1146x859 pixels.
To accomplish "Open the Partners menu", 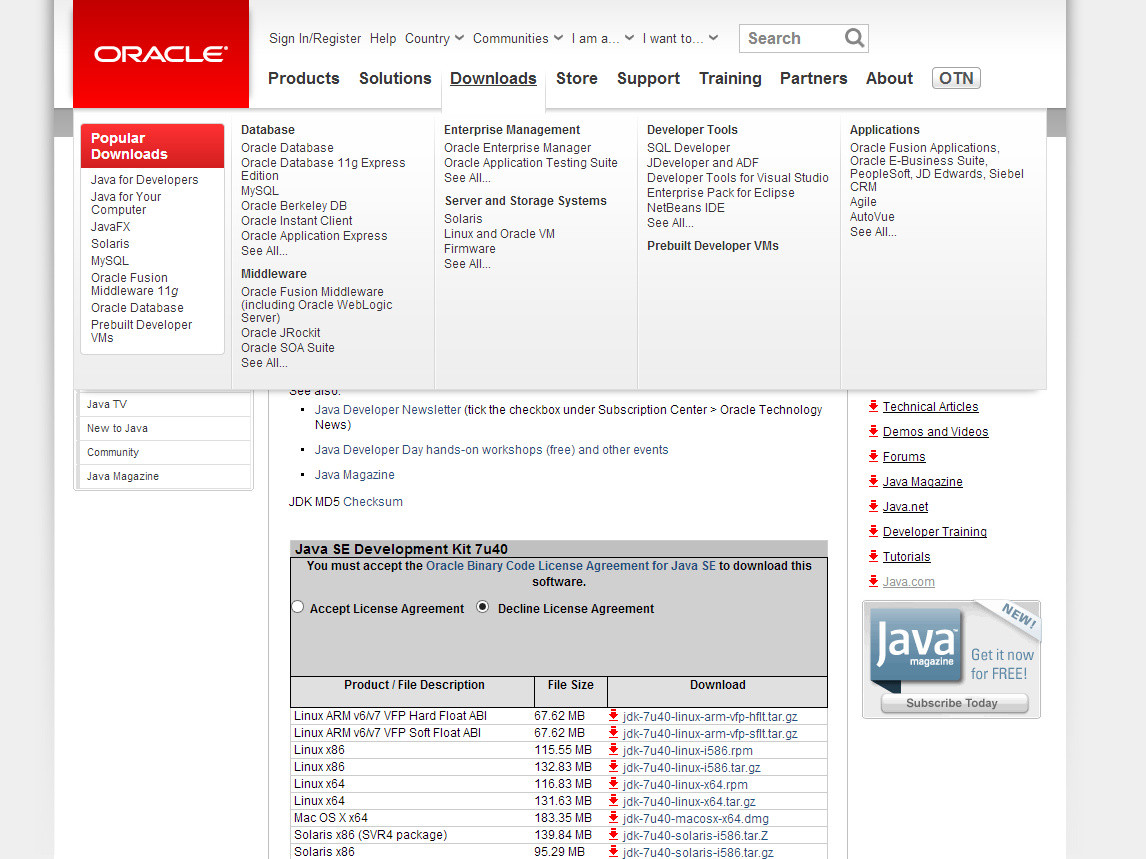I will pyautogui.click(x=813, y=78).
